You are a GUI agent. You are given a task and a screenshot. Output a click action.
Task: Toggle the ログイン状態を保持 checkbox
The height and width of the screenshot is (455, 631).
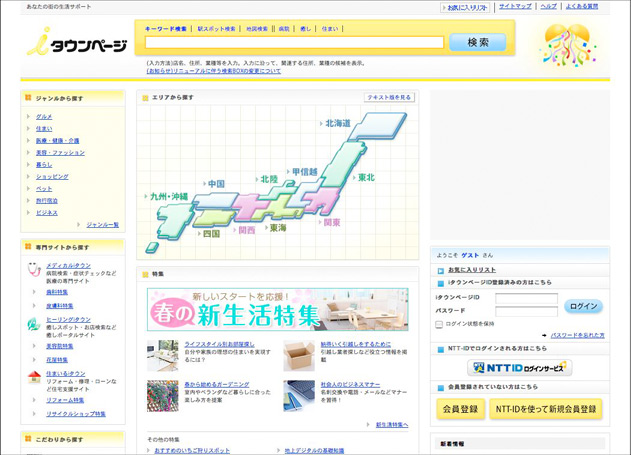[x=439, y=324]
